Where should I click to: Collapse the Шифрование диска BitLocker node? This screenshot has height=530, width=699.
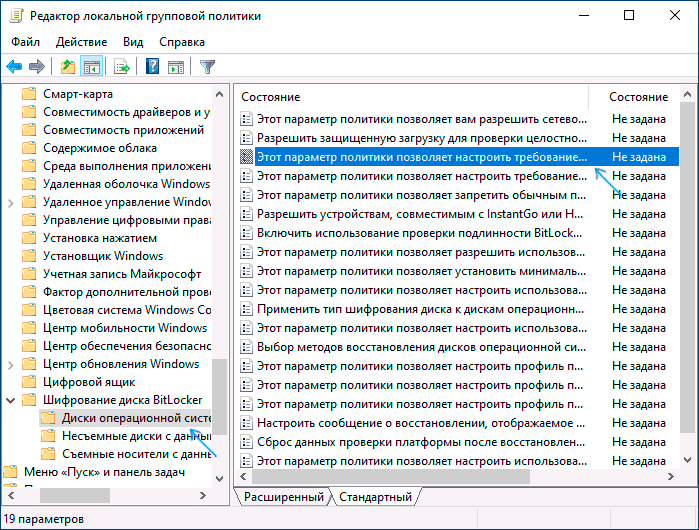pyautogui.click(x=11, y=401)
